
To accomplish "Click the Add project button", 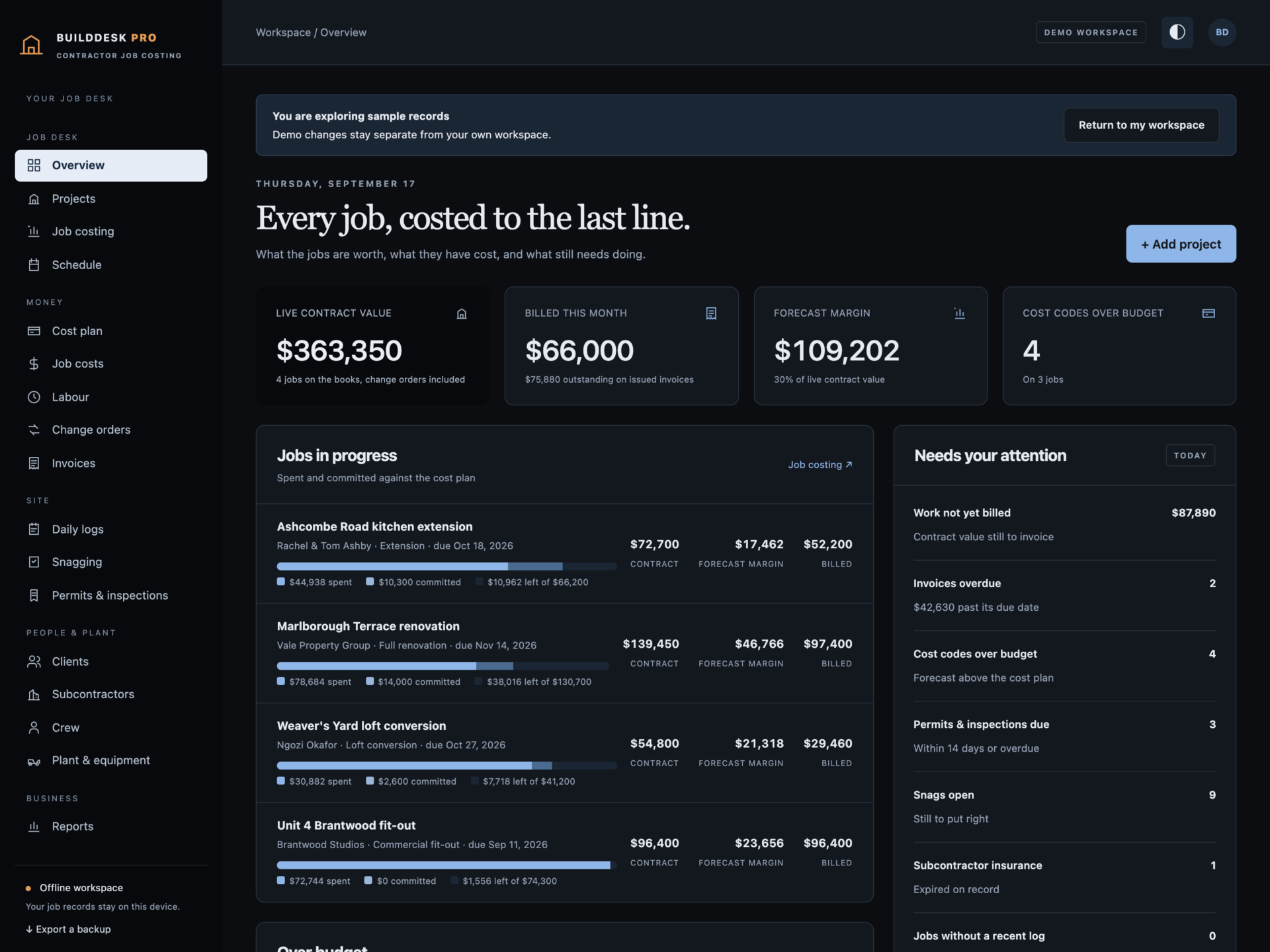I will click(1181, 244).
